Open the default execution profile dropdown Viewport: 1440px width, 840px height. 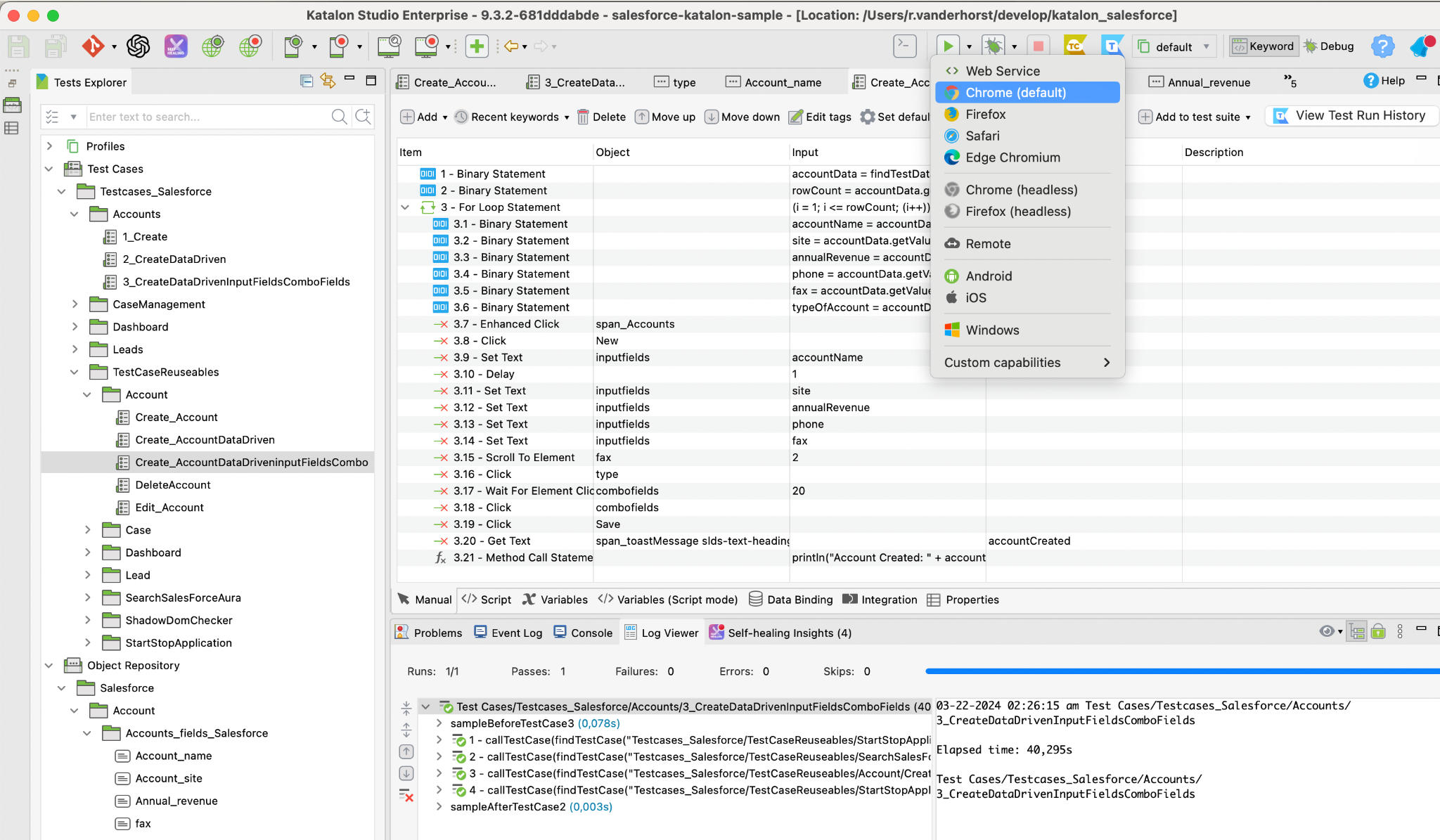pos(1174,46)
